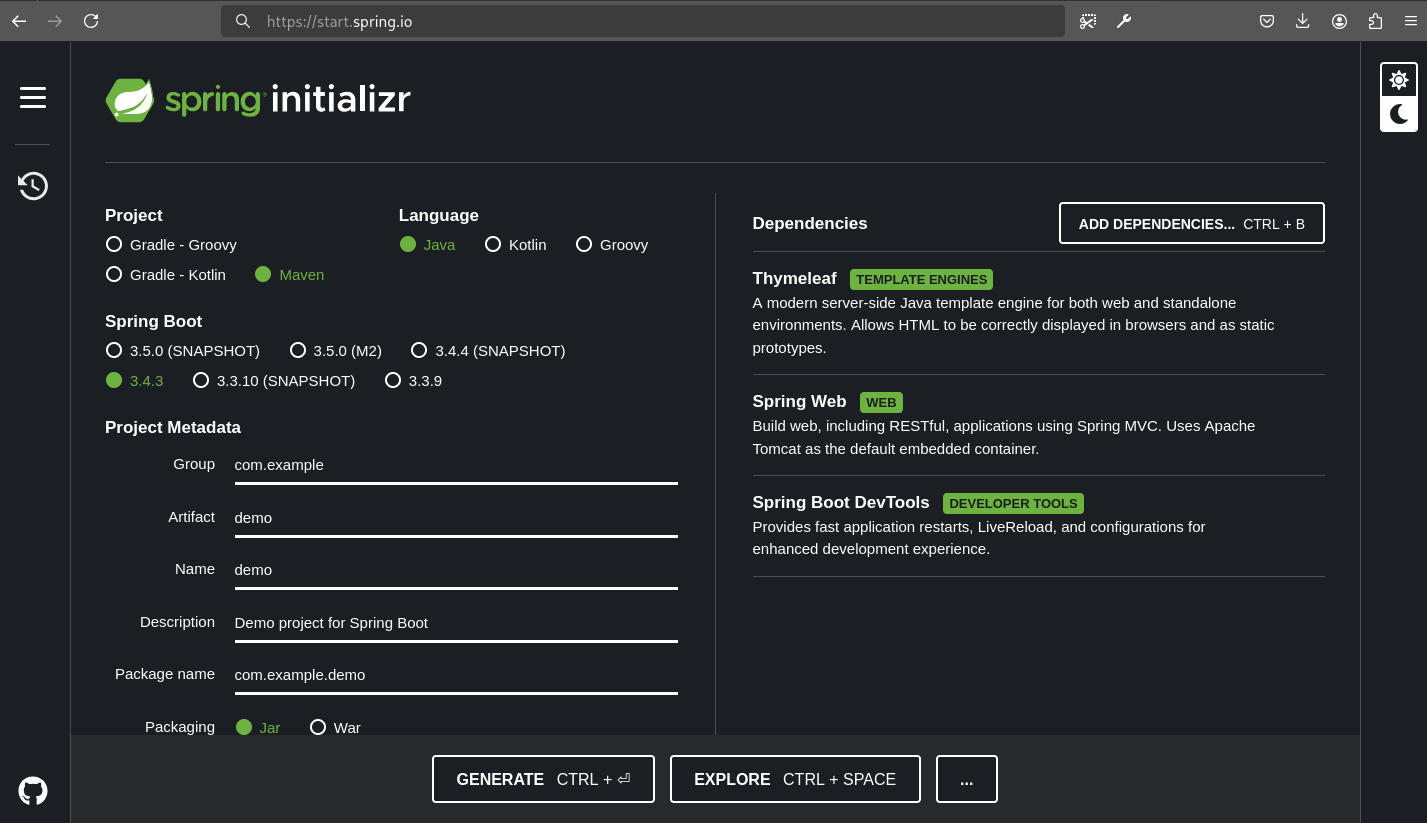Open the browser account icon
Screen dimensions: 1427x823
click(x=1339, y=21)
